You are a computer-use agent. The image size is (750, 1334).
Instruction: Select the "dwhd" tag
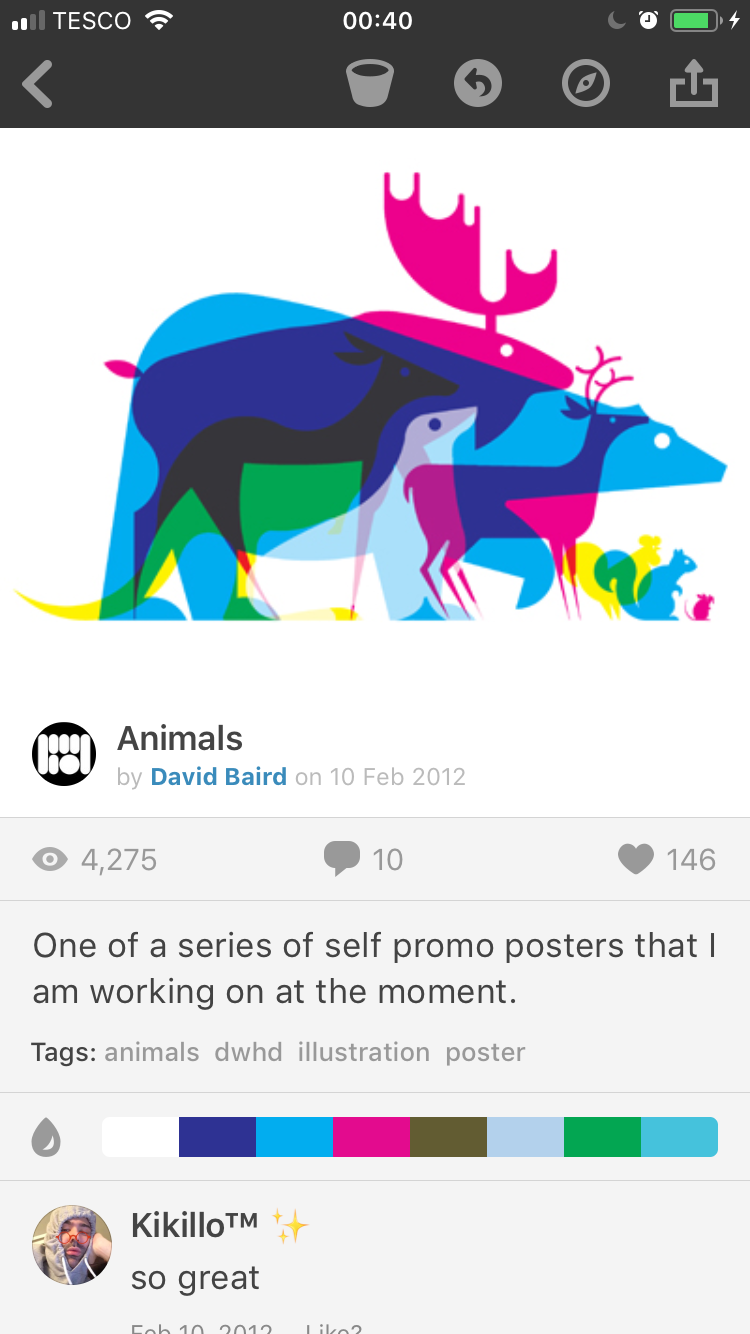[248, 1052]
